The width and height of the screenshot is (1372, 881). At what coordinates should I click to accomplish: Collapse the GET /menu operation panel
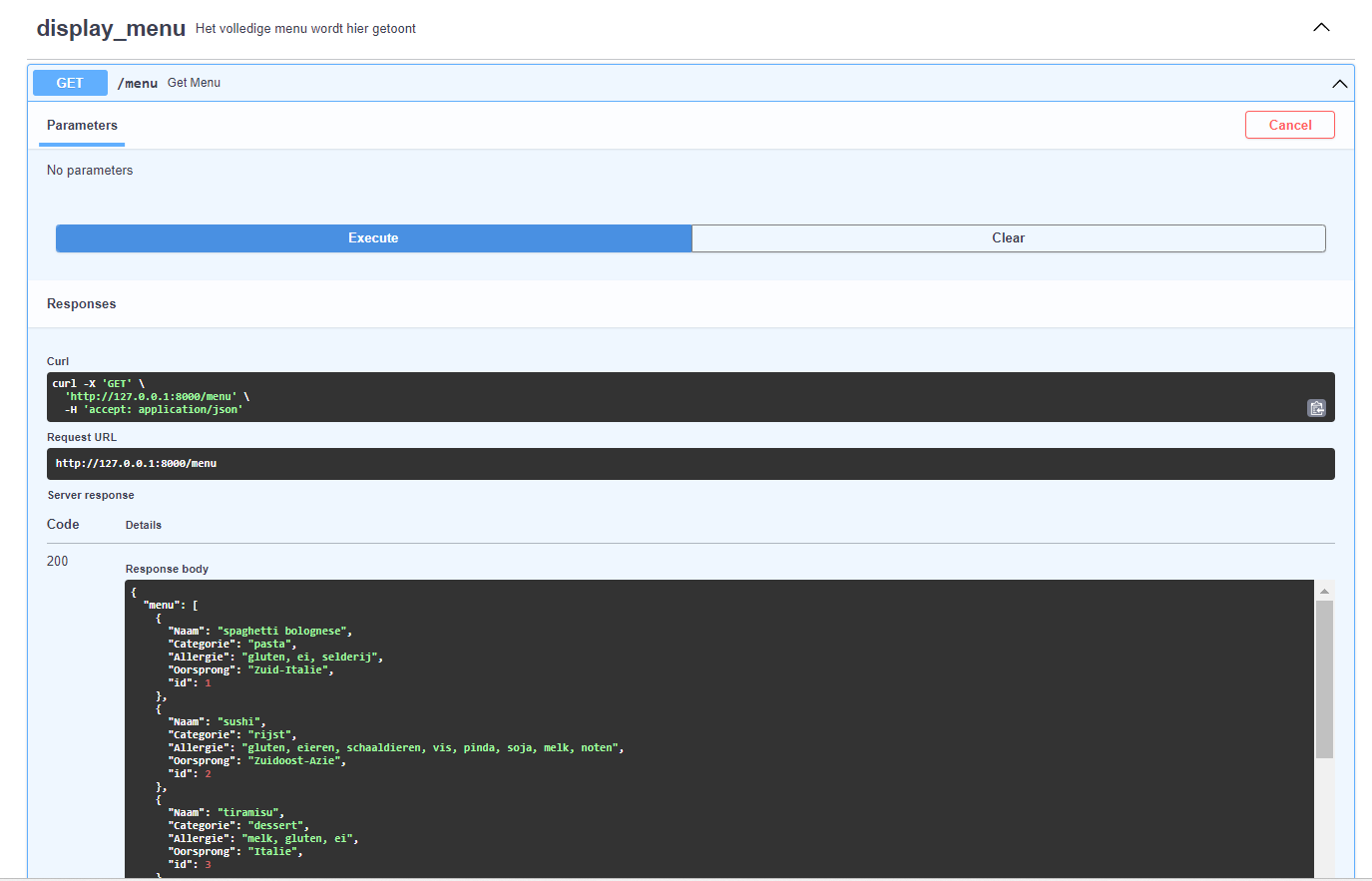[x=1340, y=84]
